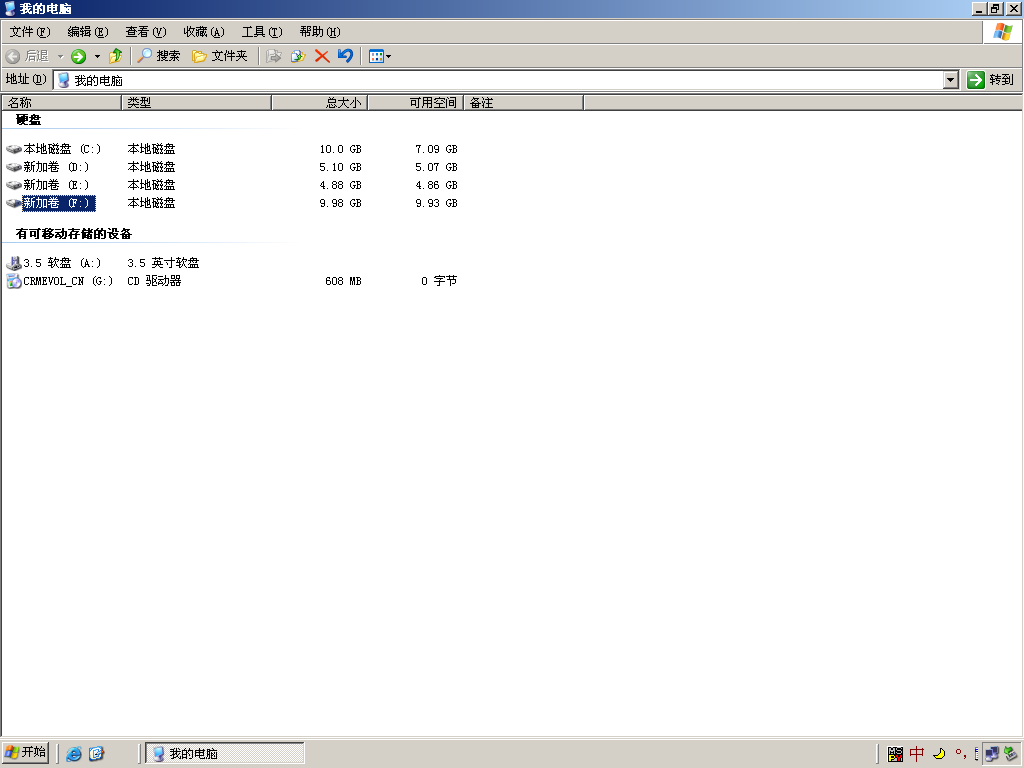Toggle the 中 Chinese input mode icon
The height and width of the screenshot is (768, 1024).
(x=917, y=754)
